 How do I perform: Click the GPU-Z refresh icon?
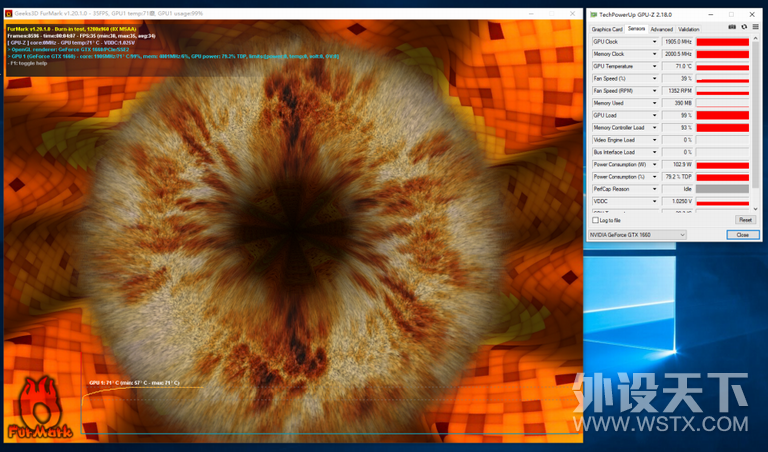tap(744, 27)
